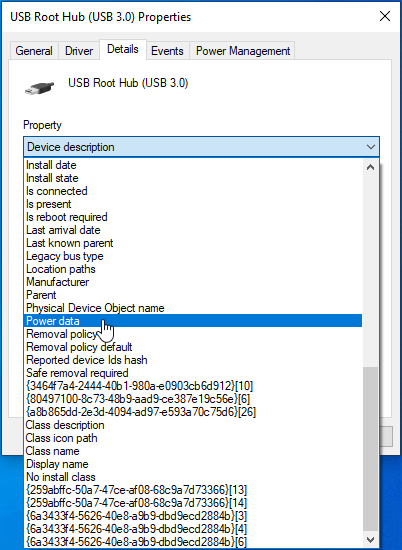Click the dropdown list vertical scrollbar thumb
Screen dimensions: 402x550
pos(370,449)
